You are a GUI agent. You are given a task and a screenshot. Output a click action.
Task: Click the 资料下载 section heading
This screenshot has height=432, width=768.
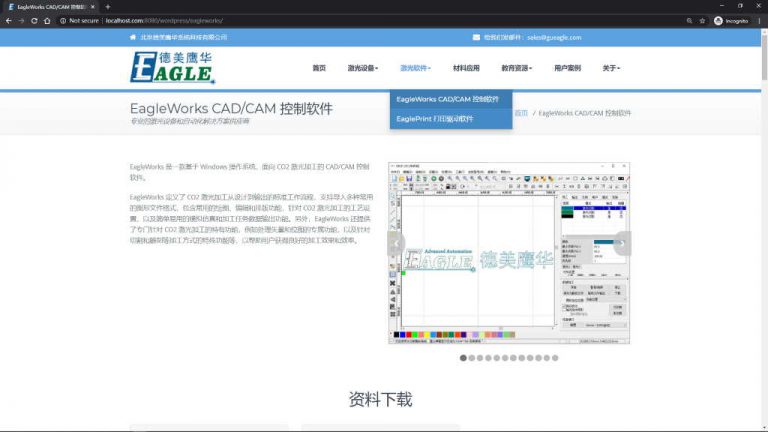click(x=381, y=400)
